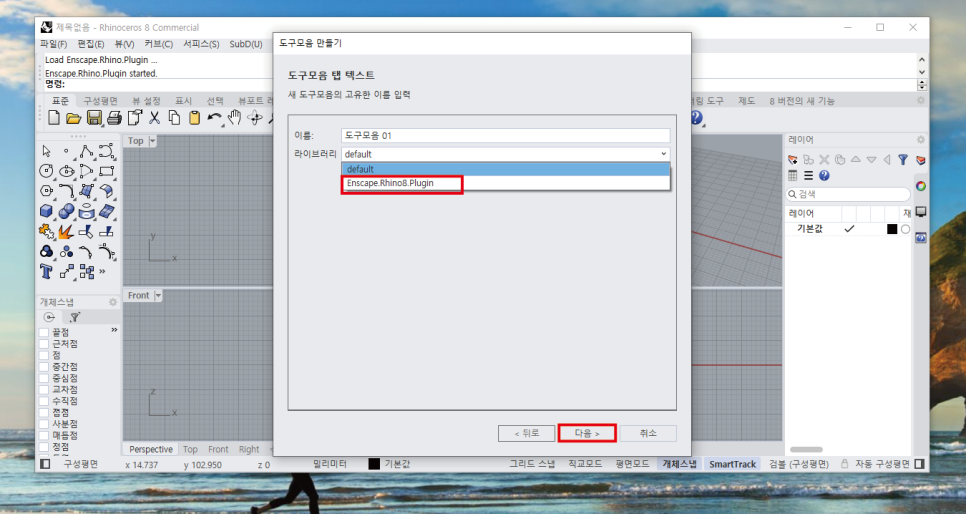Click the black color swatch of 기본값 layer
Image resolution: width=966 pixels, height=514 pixels.
(891, 229)
